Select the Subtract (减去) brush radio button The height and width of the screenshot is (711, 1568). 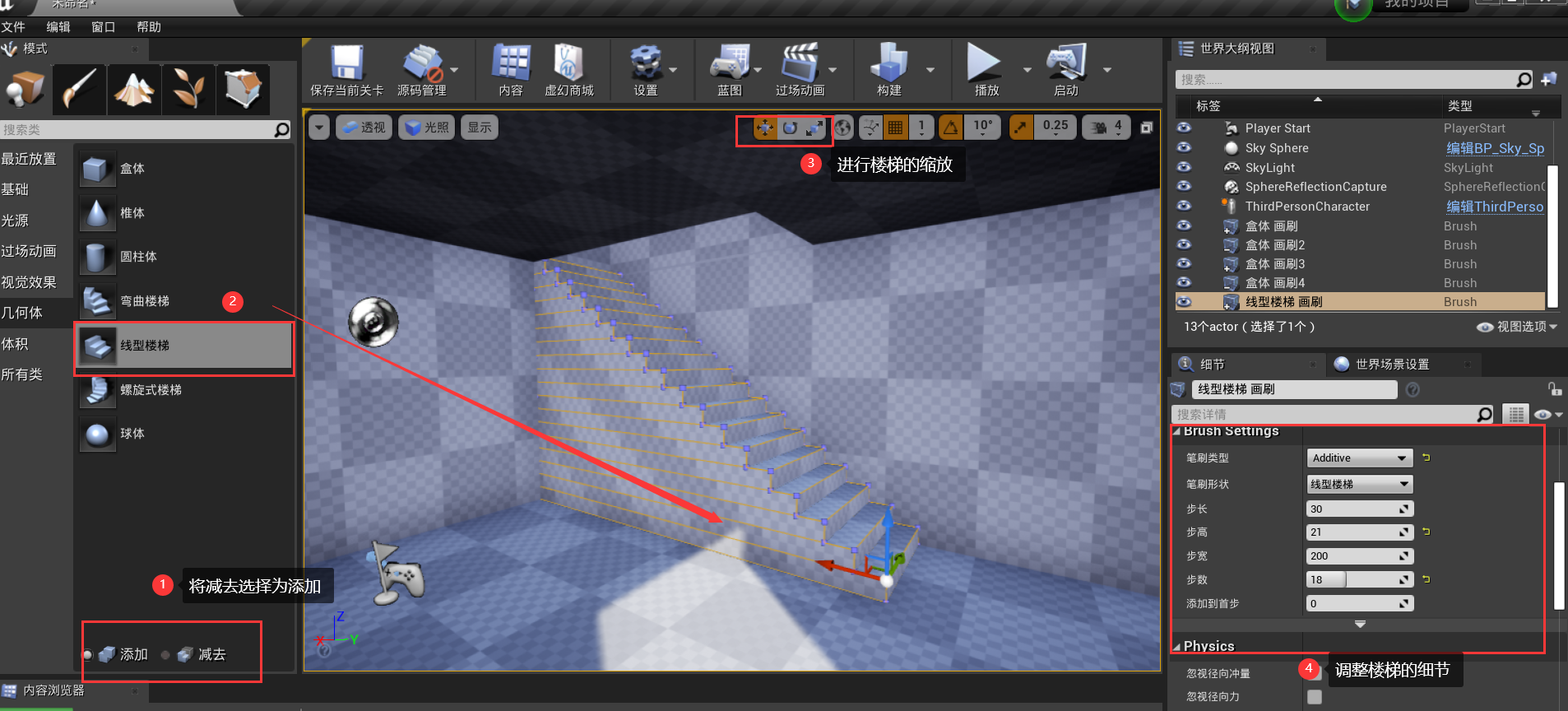[x=165, y=655]
